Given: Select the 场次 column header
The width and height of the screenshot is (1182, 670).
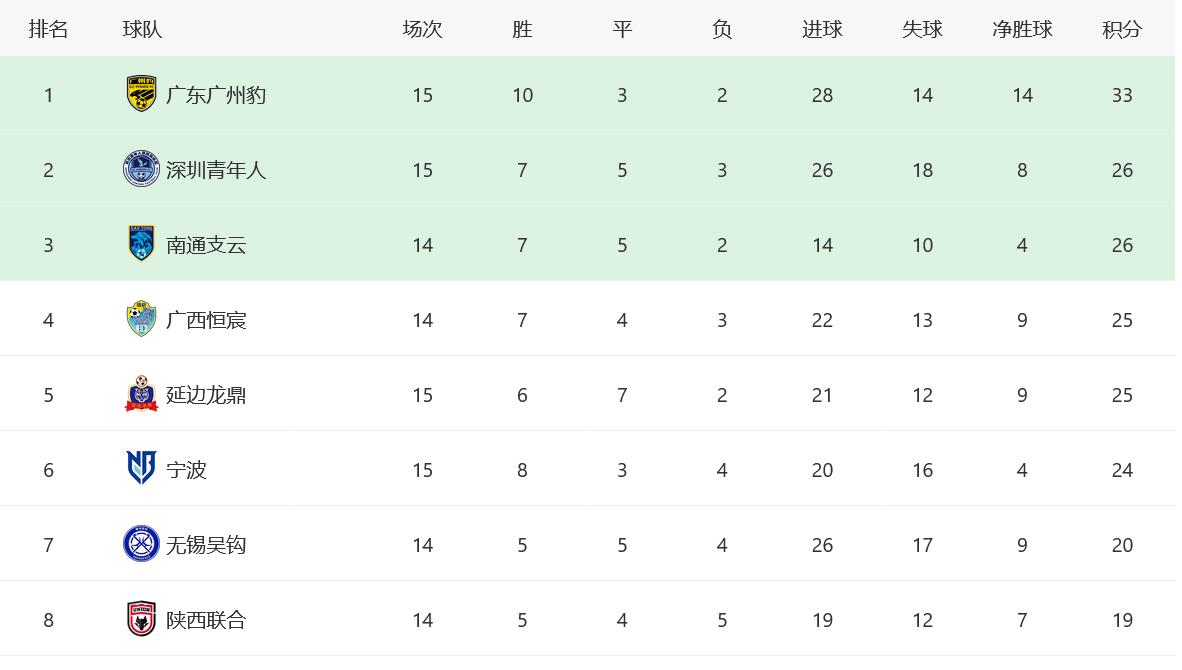Looking at the screenshot, I should pos(422,29).
